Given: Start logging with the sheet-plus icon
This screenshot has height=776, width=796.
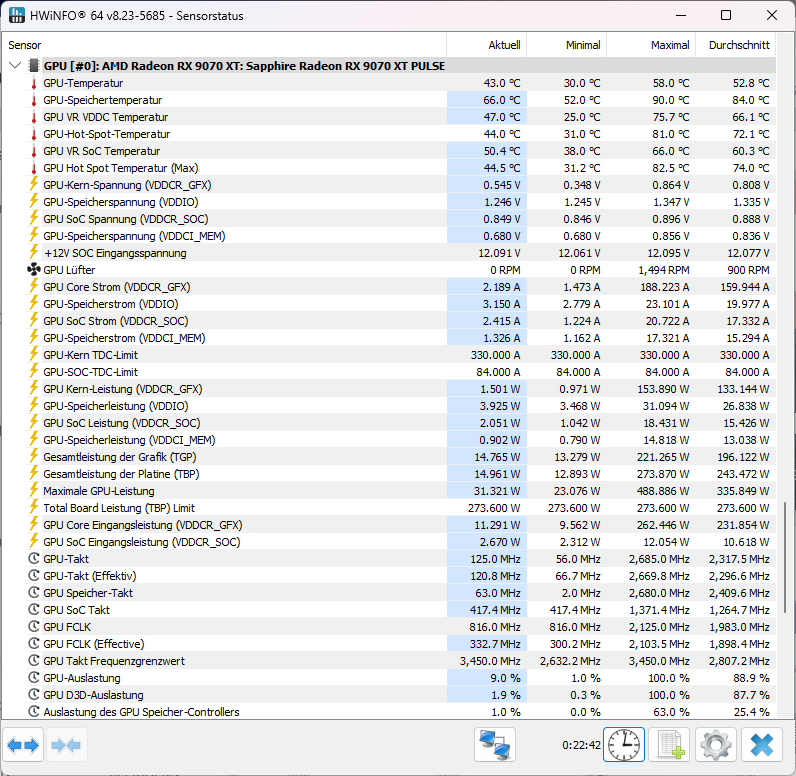Looking at the screenshot, I should click(x=670, y=745).
